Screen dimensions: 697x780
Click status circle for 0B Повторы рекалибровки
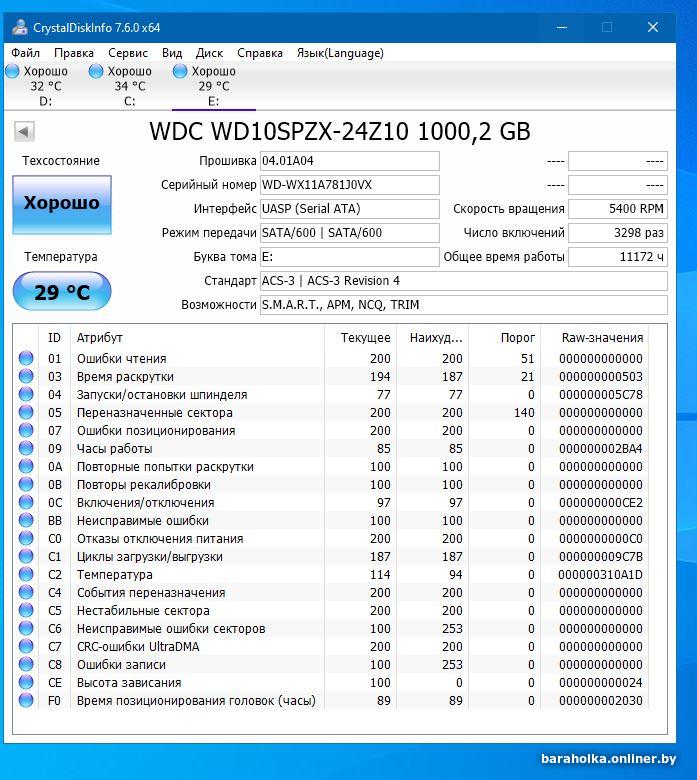tap(26, 484)
